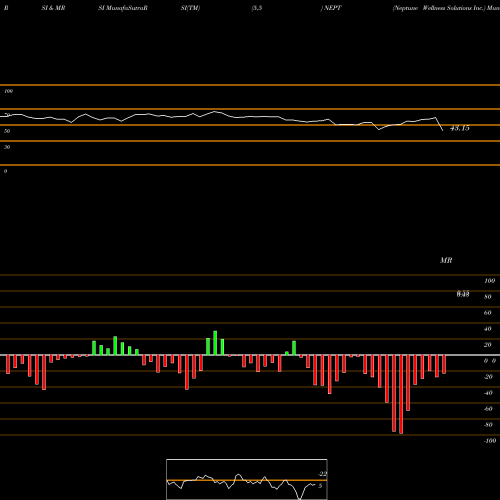Click the 'MR' label above histogram
Screen dimensions: 500x500
(446, 260)
